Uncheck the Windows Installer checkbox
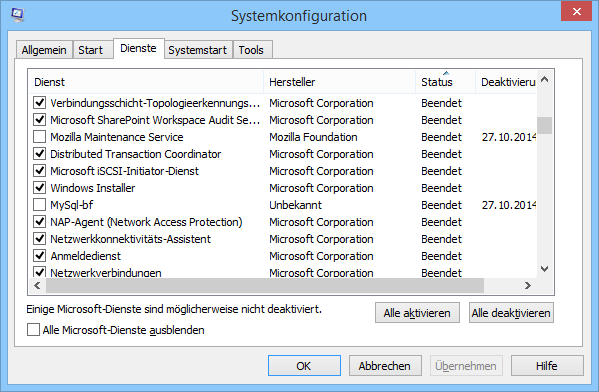Image resolution: width=599 pixels, height=392 pixels. [39, 188]
